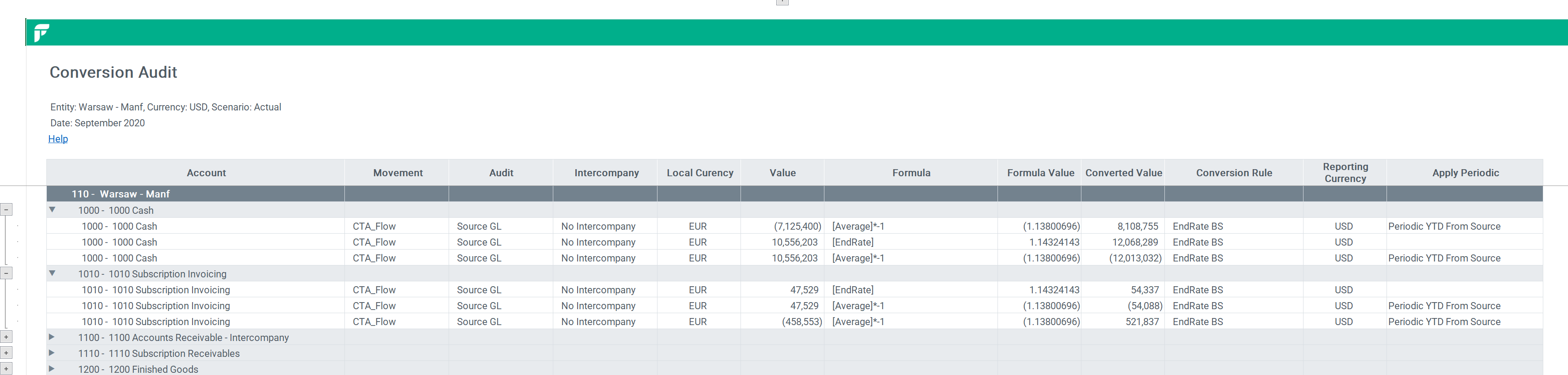Click the outline minus button beside 1000 Cash

pos(6,209)
